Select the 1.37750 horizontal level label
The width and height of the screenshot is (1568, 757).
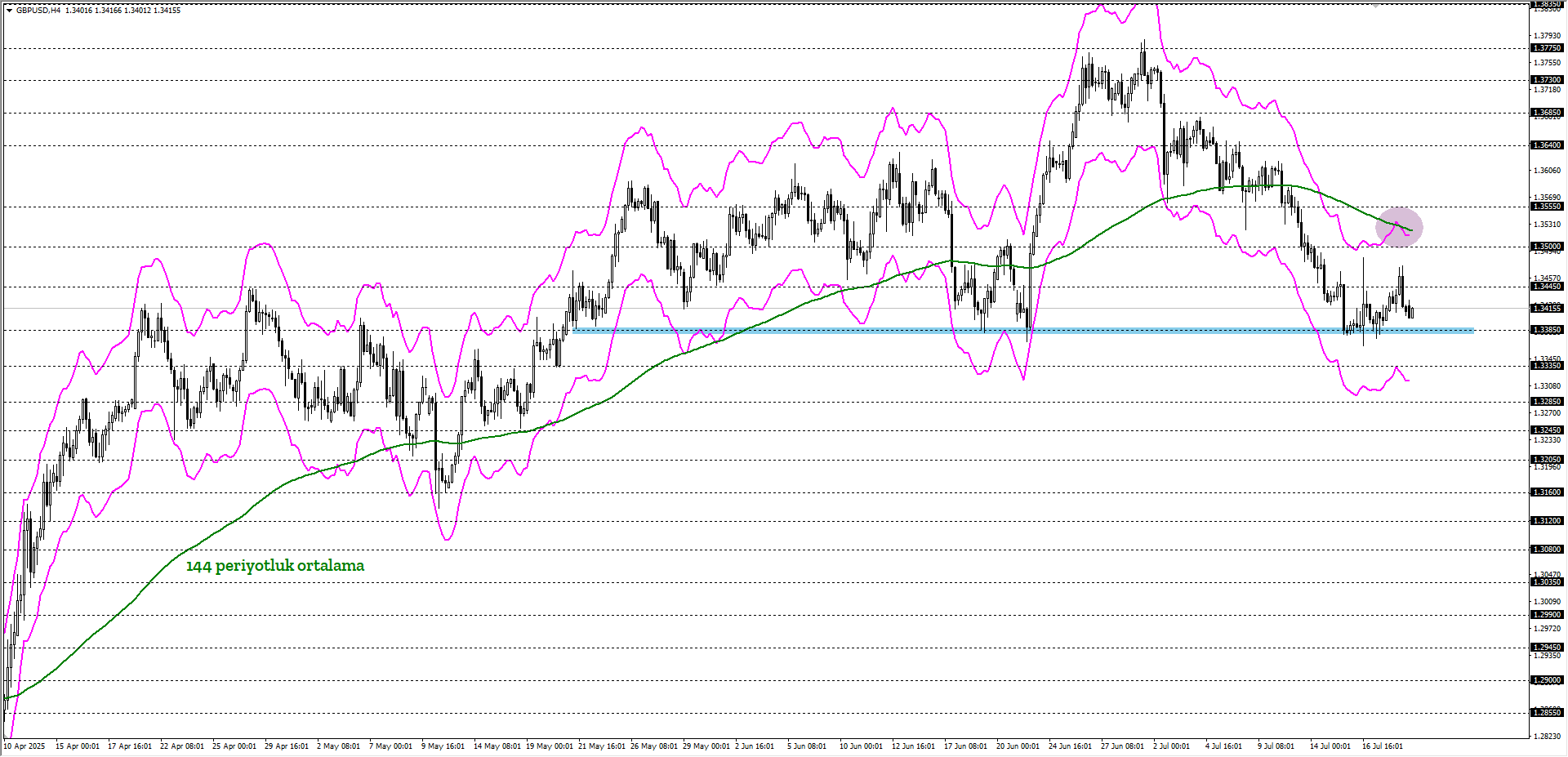[1547, 48]
